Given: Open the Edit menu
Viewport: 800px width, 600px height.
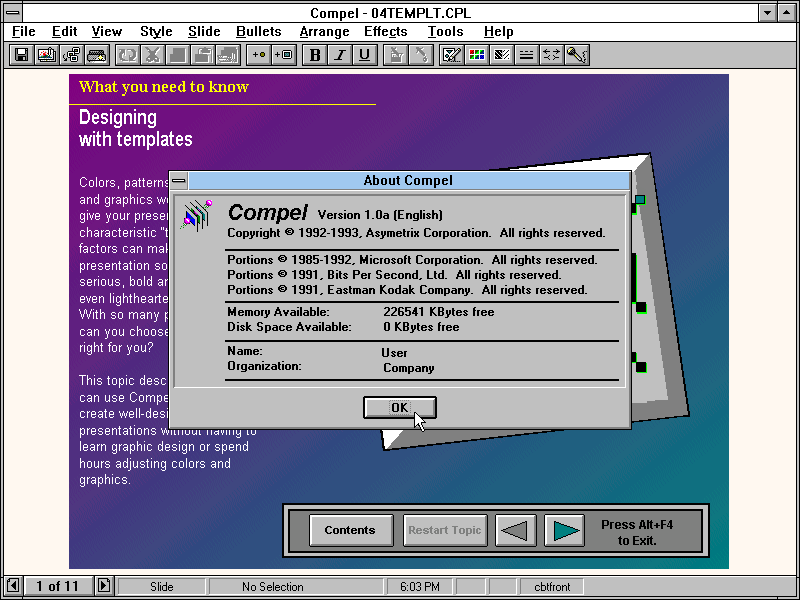Looking at the screenshot, I should pos(64,32).
